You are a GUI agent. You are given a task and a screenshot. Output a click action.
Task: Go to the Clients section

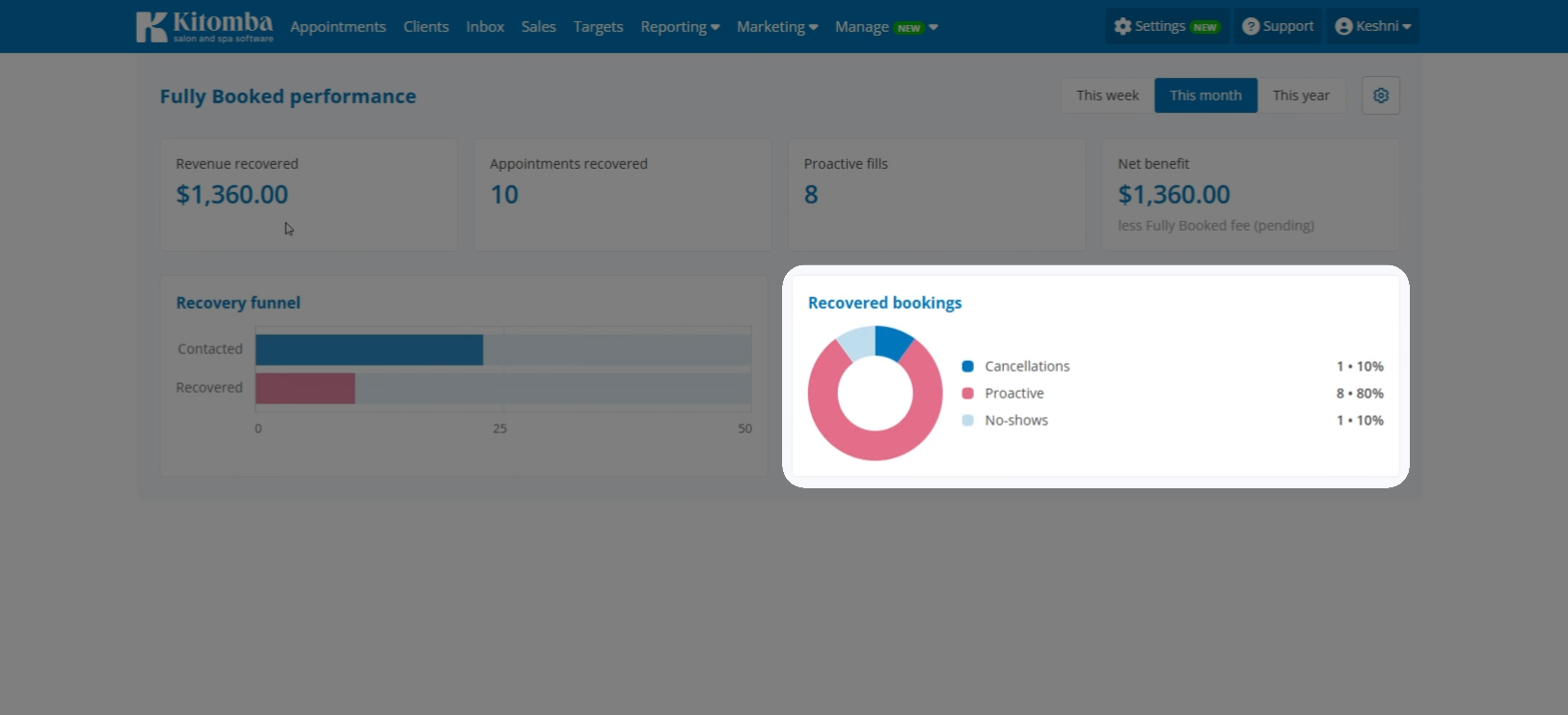pos(426,27)
